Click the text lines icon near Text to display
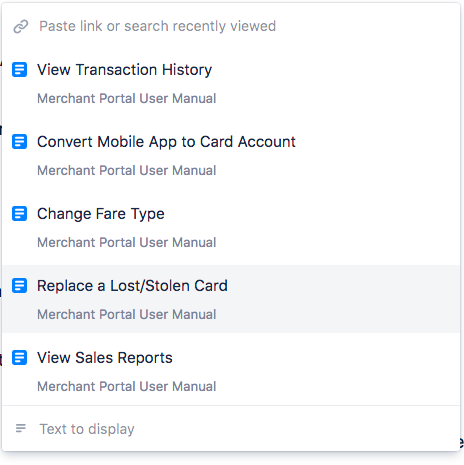 [21, 428]
